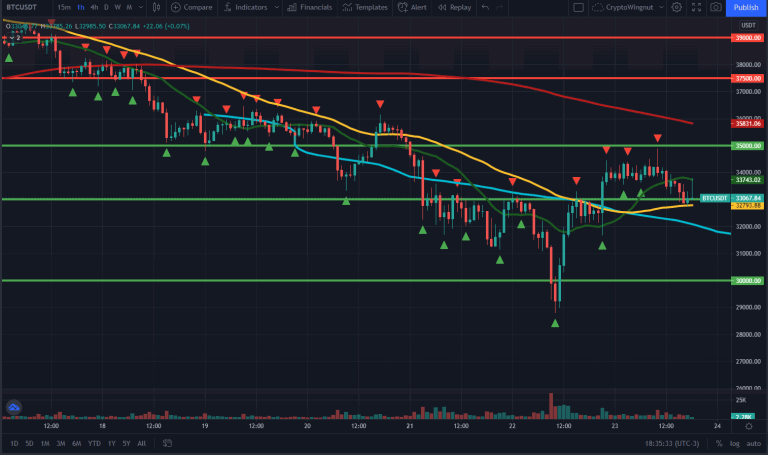Viewport: 768px width, 455px height.
Task: Click the 33743.02 indicator value label
Action: (747, 180)
